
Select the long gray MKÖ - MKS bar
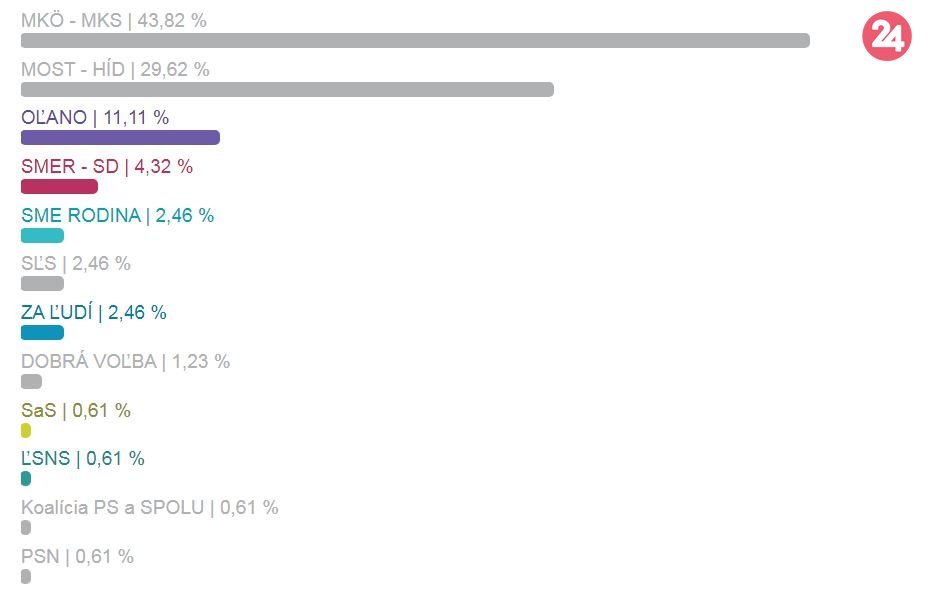point(415,40)
